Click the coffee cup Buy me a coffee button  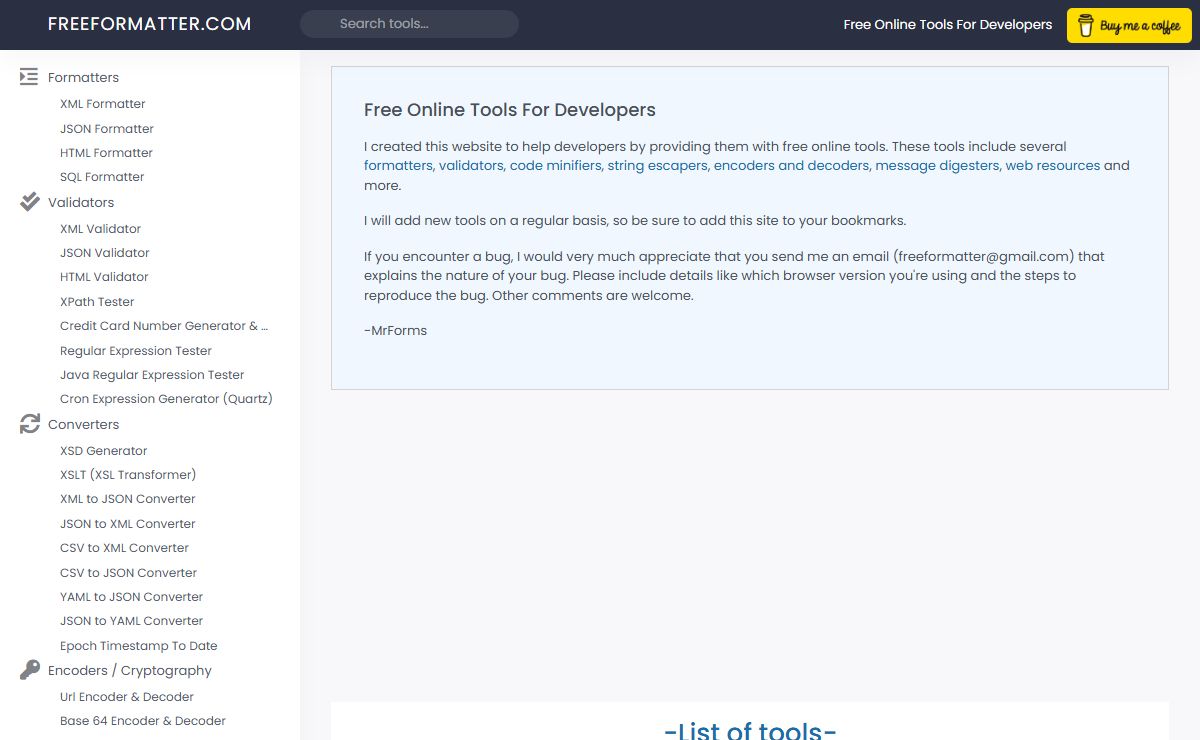pyautogui.click(x=1128, y=26)
